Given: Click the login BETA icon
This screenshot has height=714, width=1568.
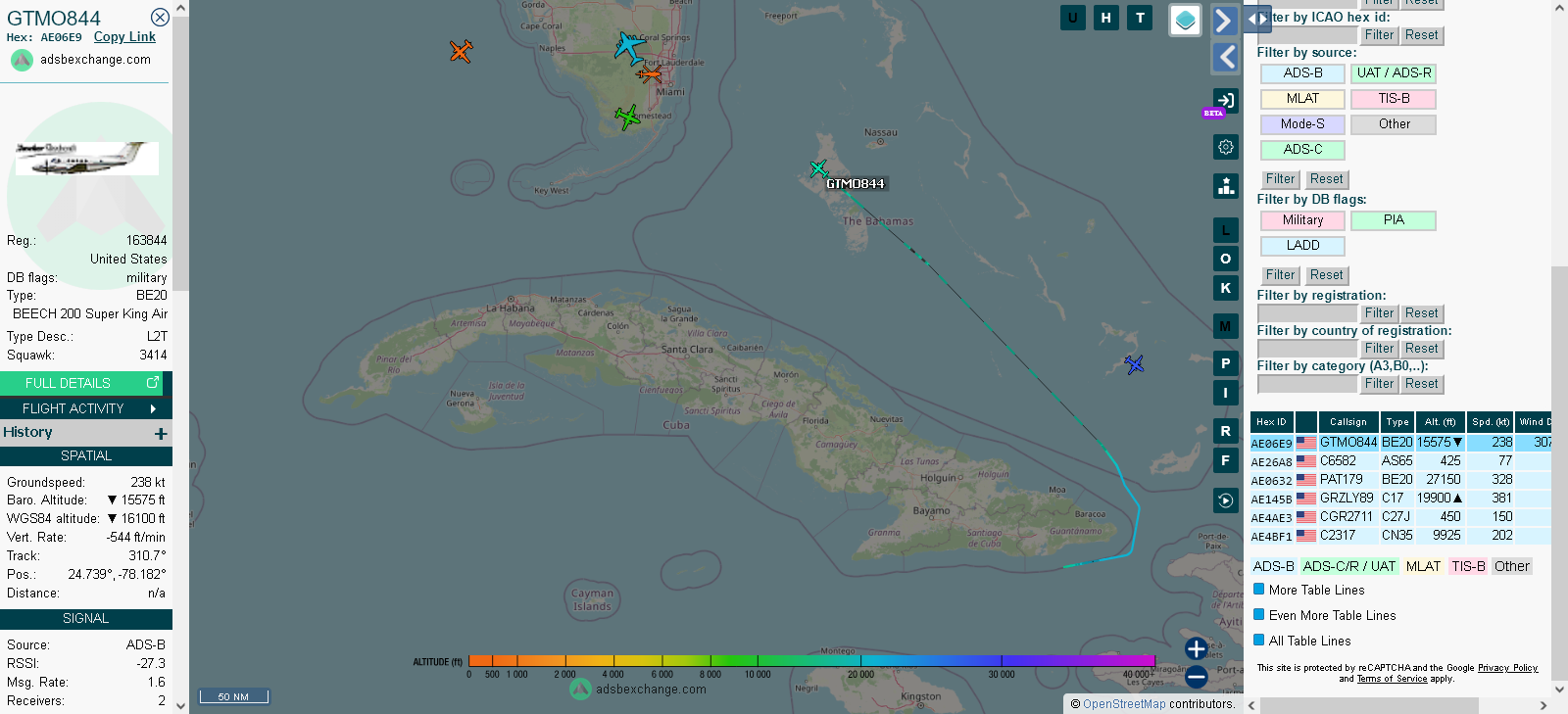Looking at the screenshot, I should [x=1225, y=101].
